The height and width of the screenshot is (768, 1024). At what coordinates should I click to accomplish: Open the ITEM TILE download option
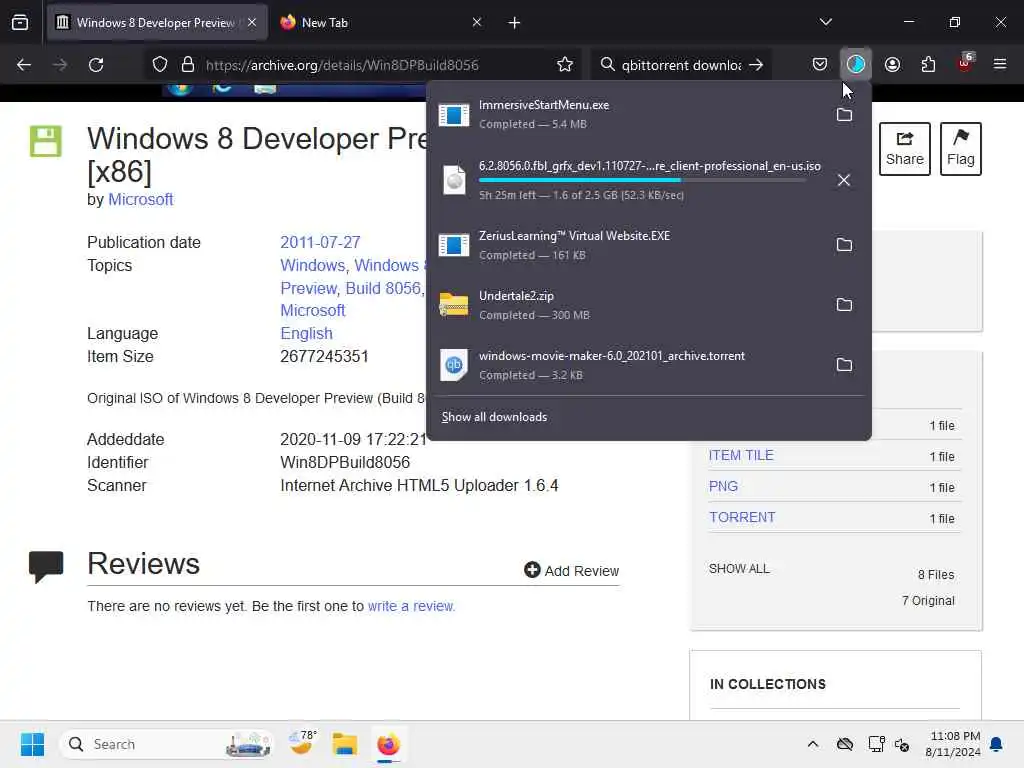741,455
